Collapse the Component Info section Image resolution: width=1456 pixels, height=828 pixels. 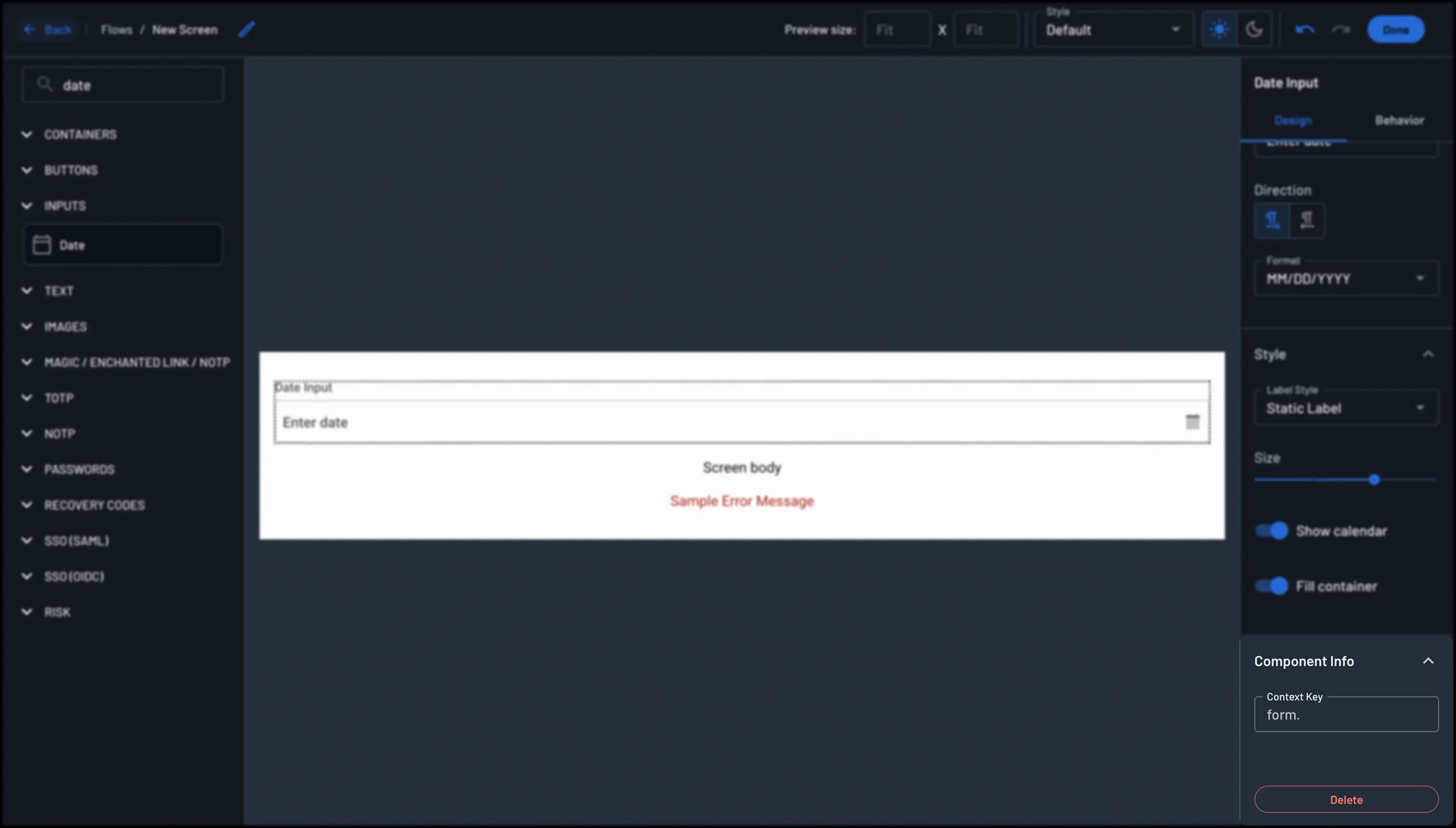click(x=1427, y=661)
